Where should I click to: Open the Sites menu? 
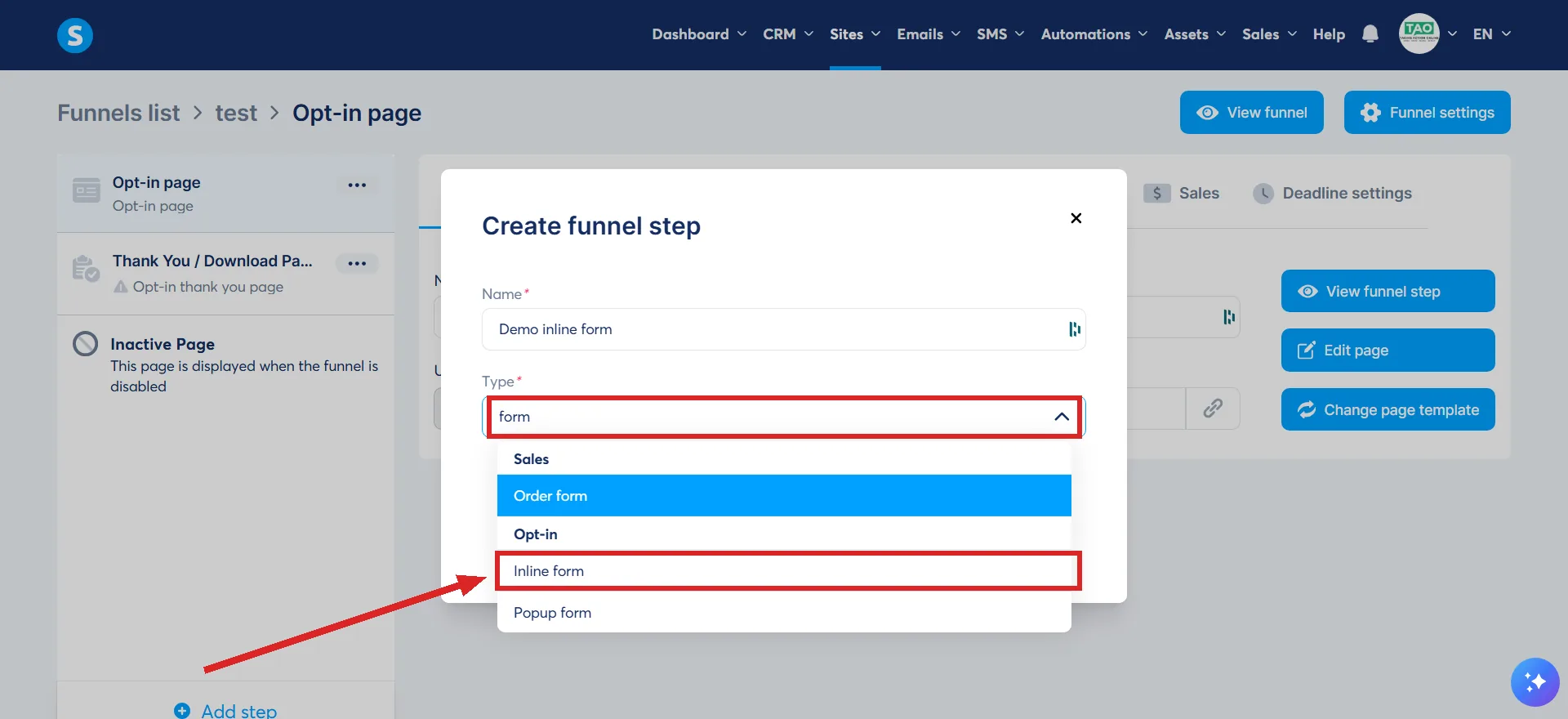pyautogui.click(x=855, y=34)
